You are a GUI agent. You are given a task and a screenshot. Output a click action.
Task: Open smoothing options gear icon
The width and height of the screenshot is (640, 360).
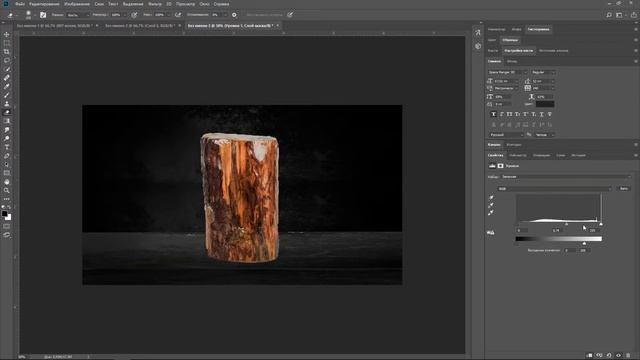point(234,15)
